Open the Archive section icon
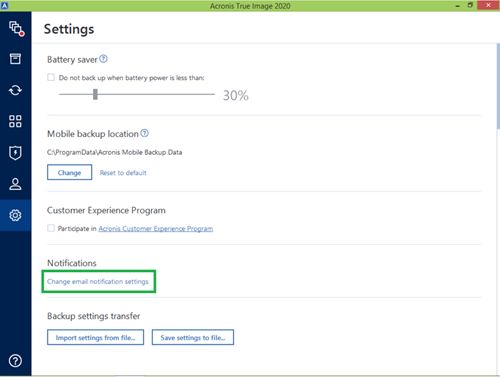Image resolution: width=500 pixels, height=377 pixels. 15,59
